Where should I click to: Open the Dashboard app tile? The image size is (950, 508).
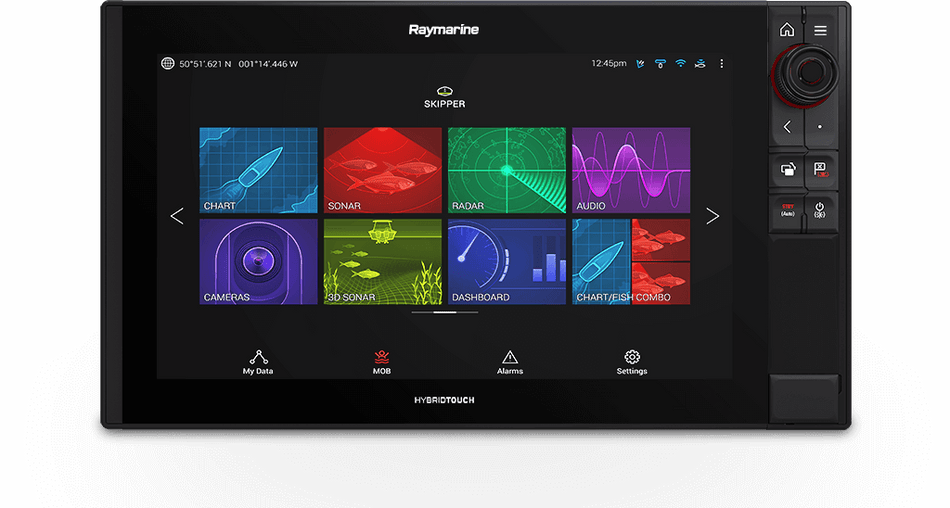pyautogui.click(x=506, y=261)
